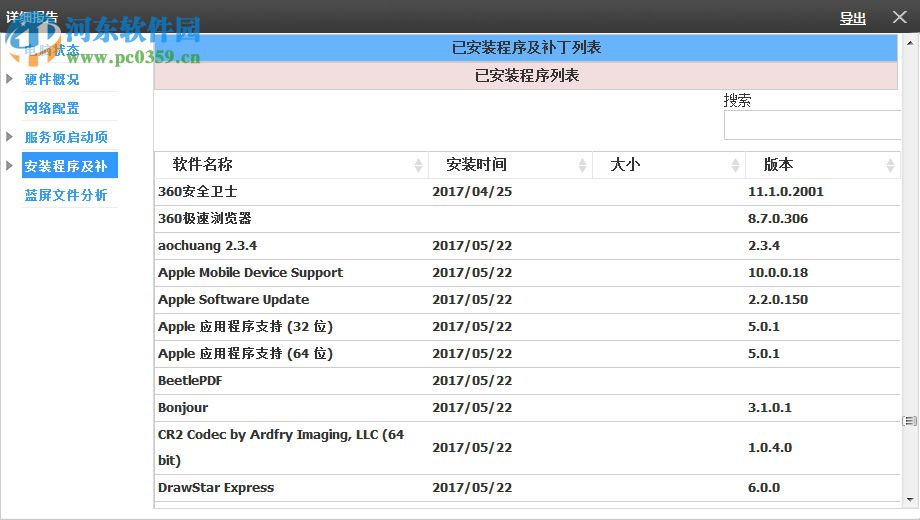Viewport: 920px width, 520px height.
Task: Click the 导出 export link
Action: pos(853,18)
